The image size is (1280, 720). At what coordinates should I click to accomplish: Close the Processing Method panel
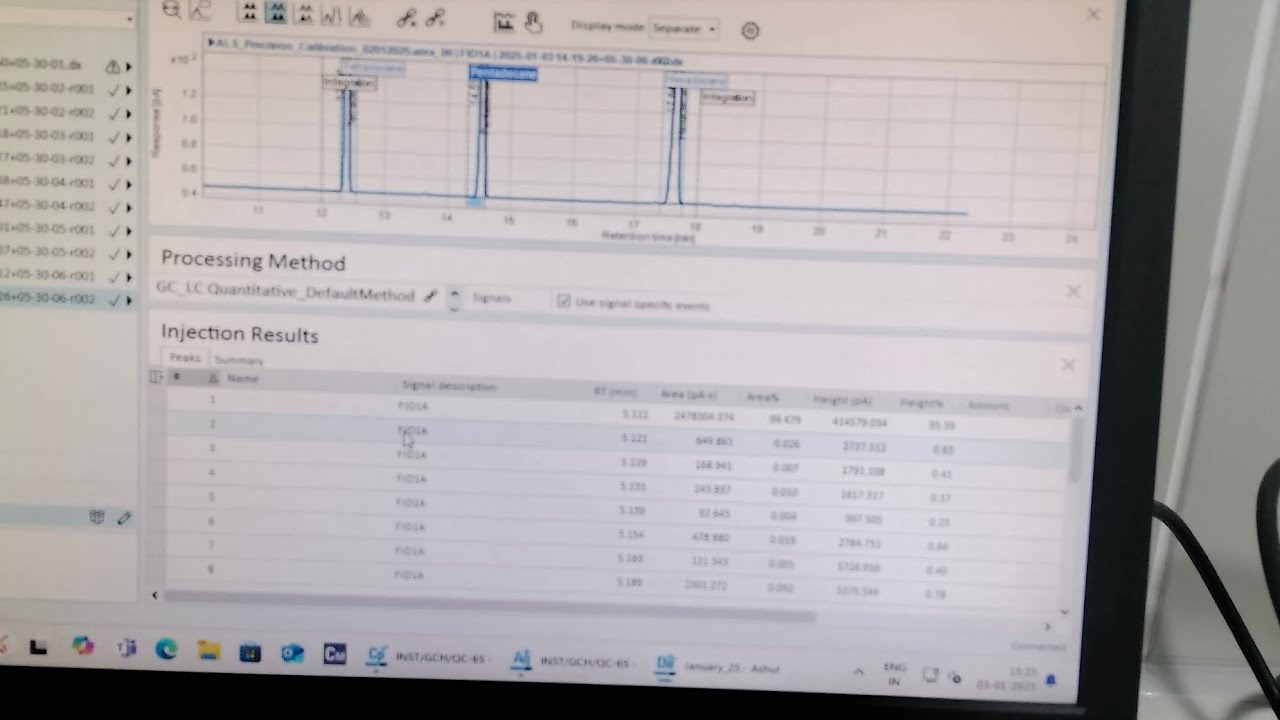click(1073, 291)
